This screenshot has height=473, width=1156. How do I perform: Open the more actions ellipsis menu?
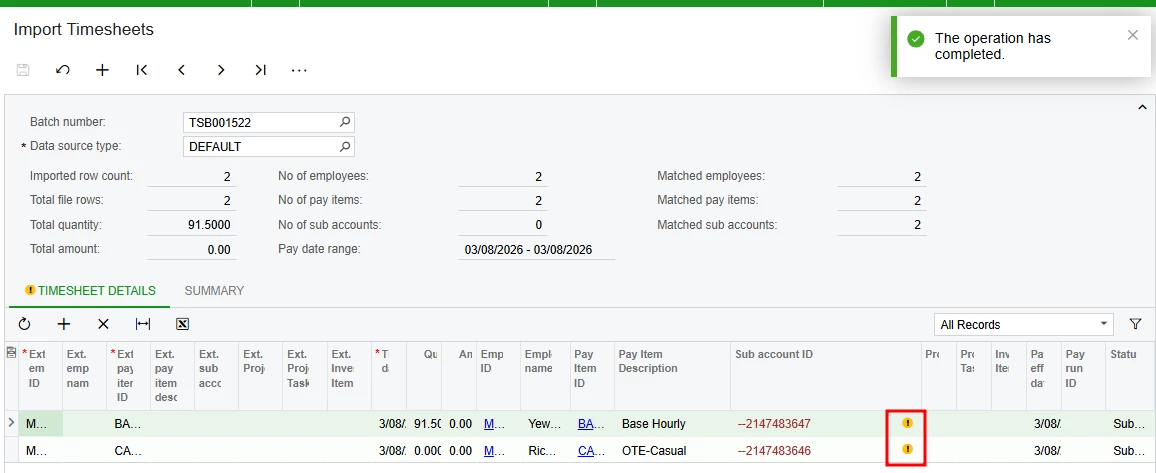pos(299,70)
